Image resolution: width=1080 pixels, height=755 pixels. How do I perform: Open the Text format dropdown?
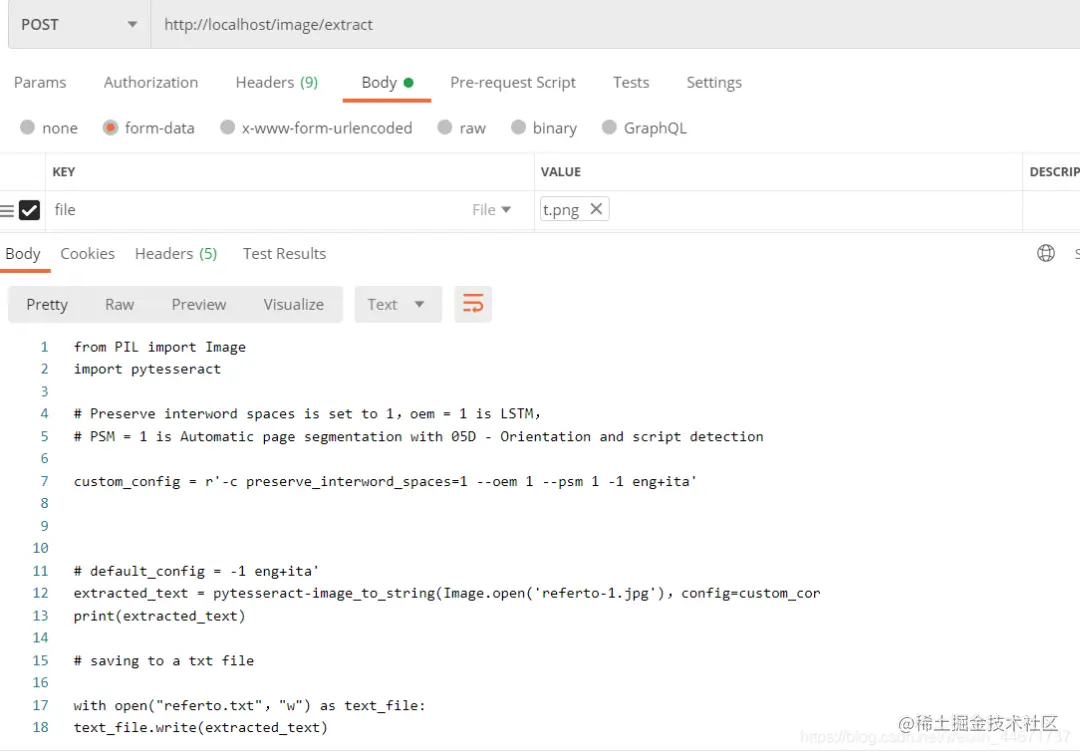(x=397, y=304)
